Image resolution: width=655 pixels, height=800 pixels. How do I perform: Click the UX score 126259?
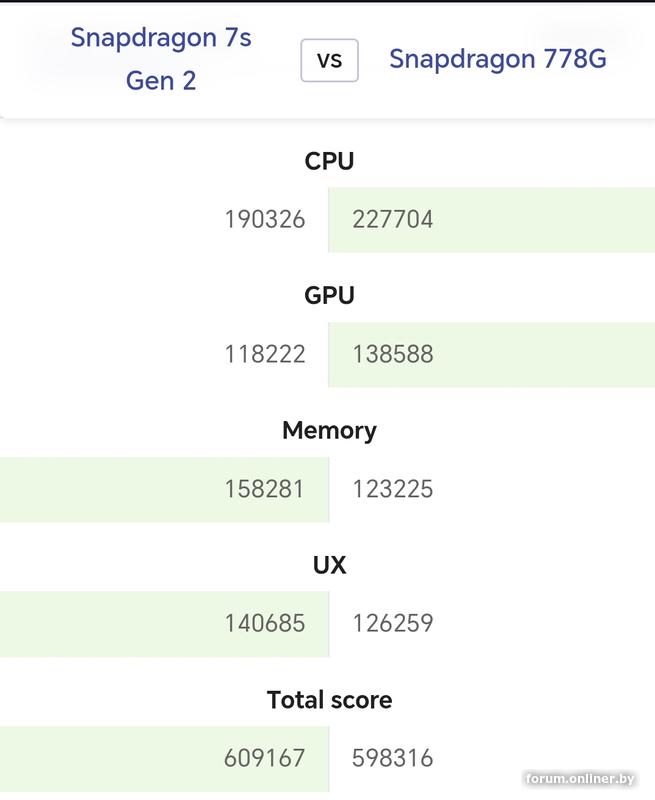(x=393, y=624)
